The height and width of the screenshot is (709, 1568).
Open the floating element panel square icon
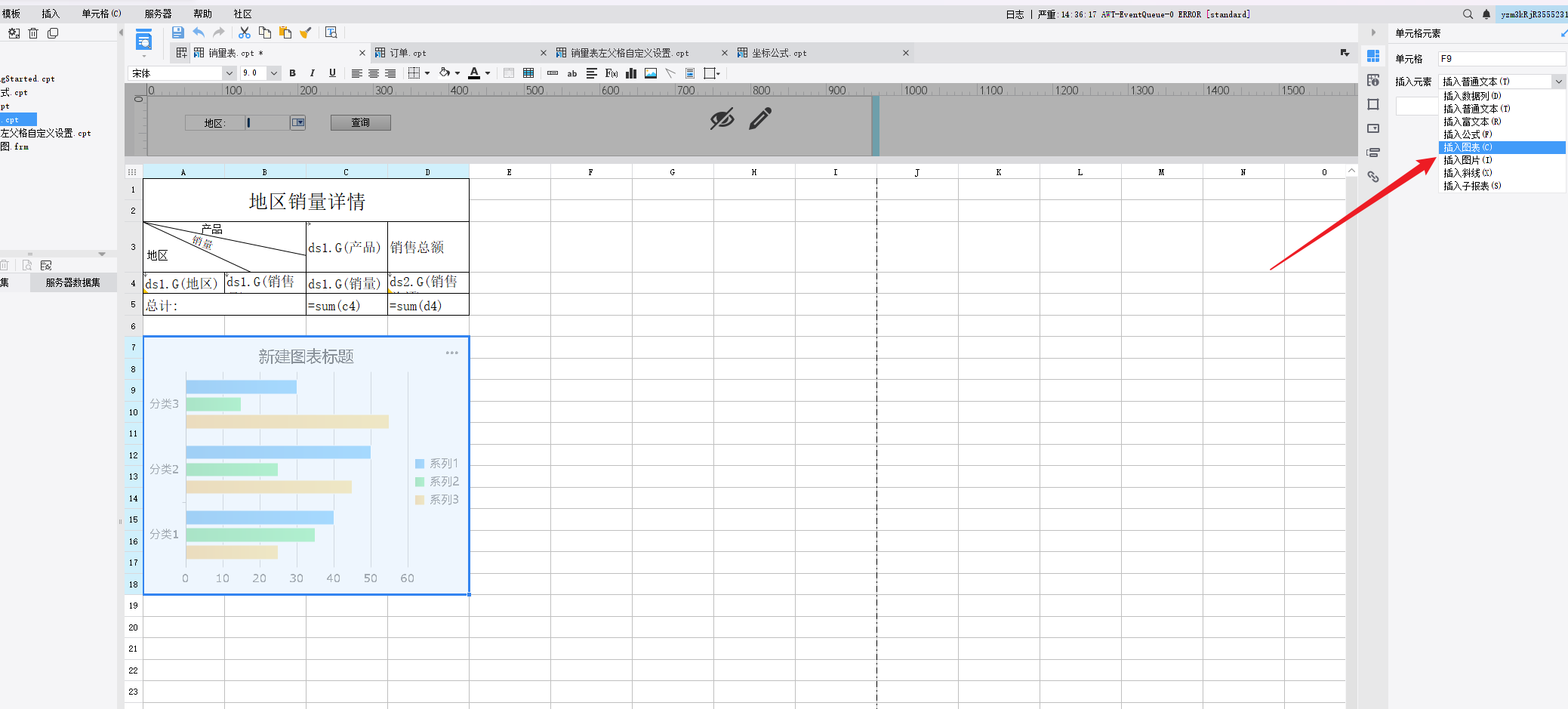point(1373,104)
